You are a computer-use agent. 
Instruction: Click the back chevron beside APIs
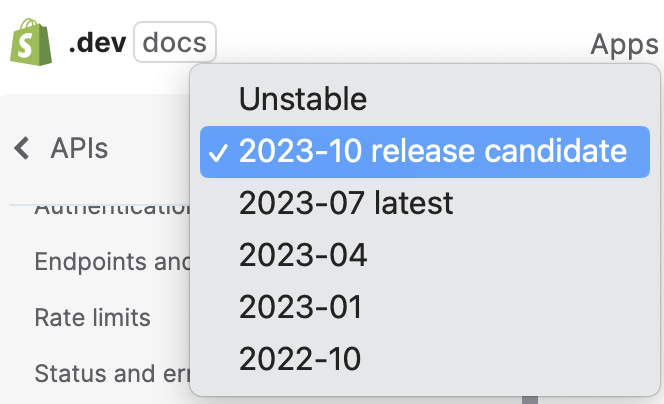coord(22,149)
